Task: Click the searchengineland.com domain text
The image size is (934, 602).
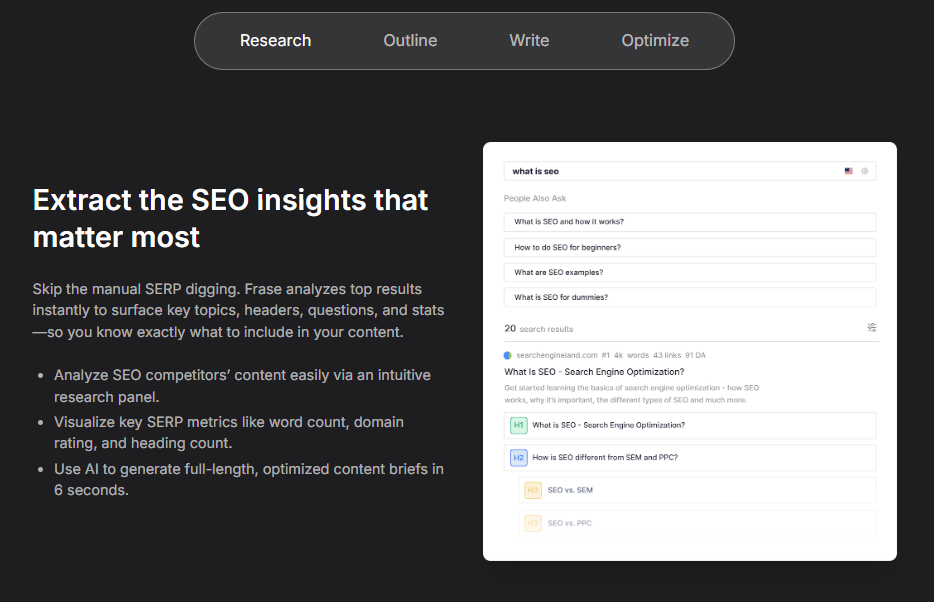Action: point(556,355)
